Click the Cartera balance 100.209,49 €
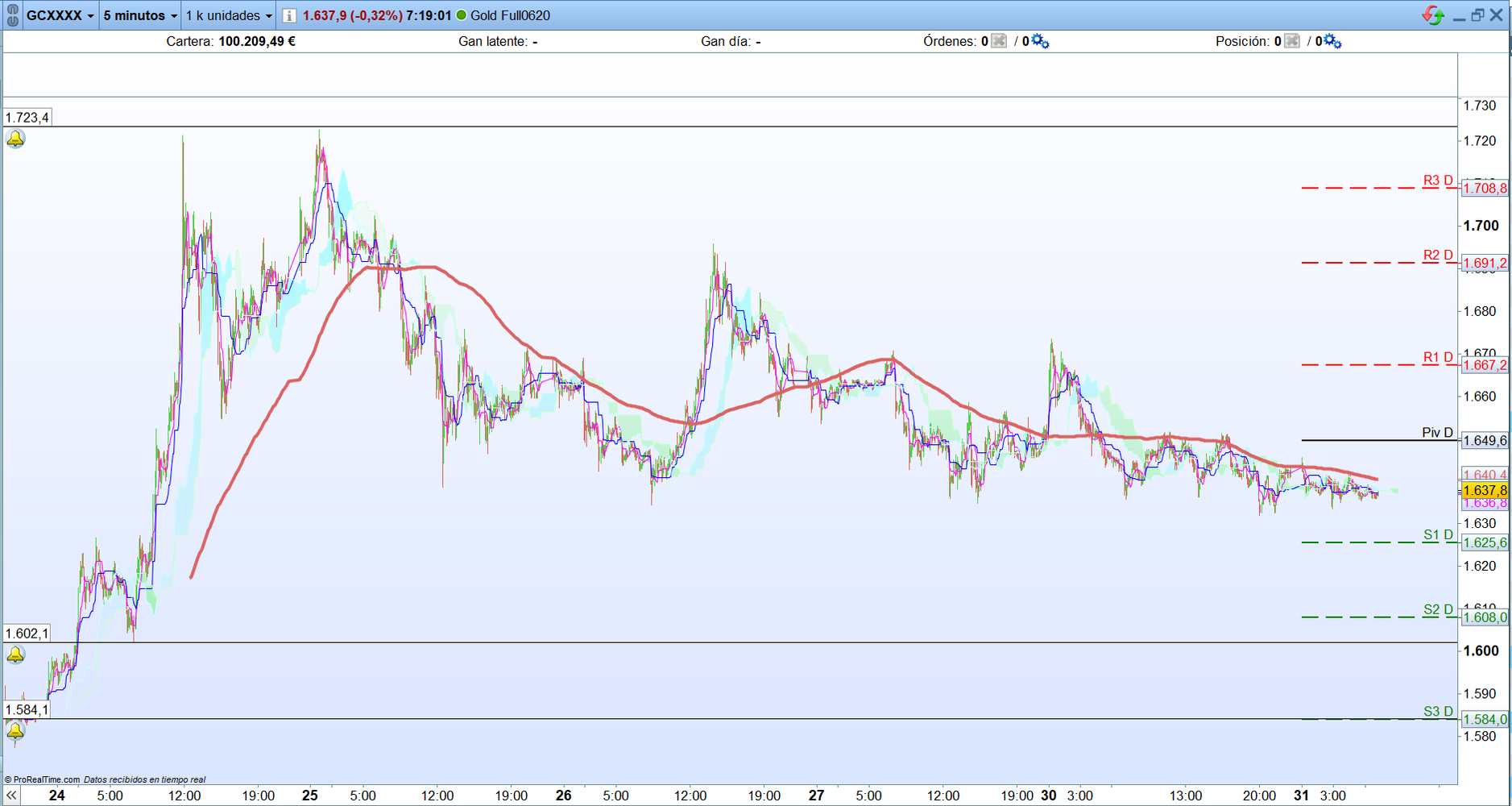The width and height of the screenshot is (1512, 806). (257, 41)
